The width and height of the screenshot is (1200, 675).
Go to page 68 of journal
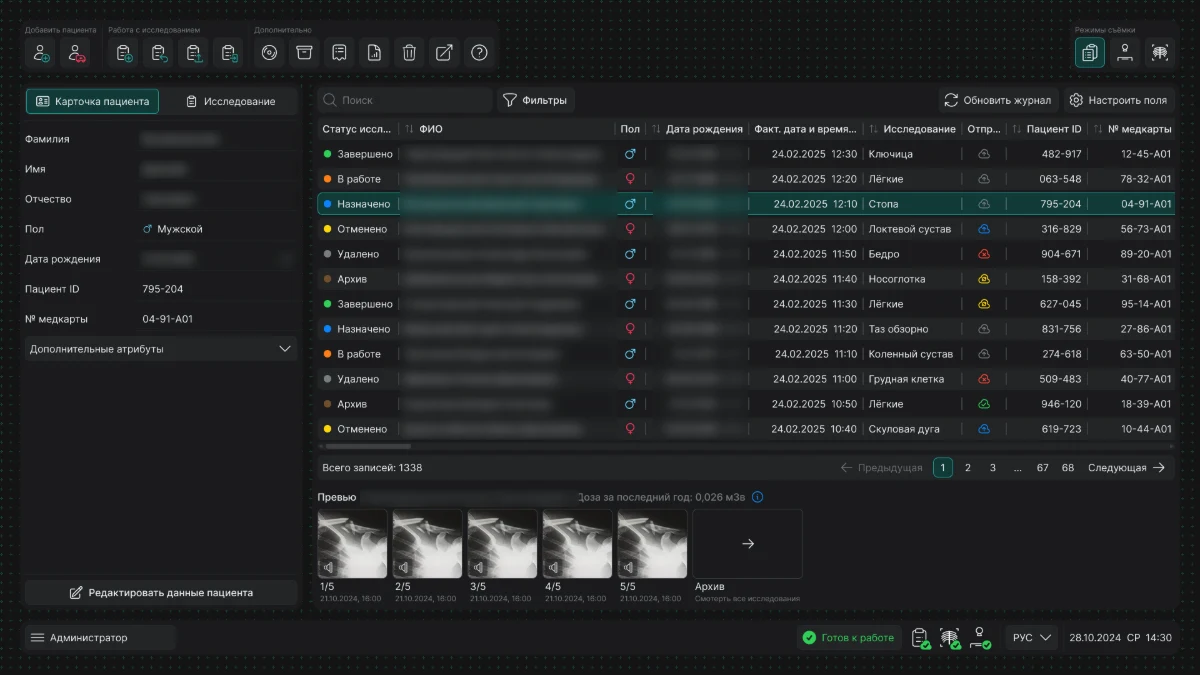(1068, 468)
